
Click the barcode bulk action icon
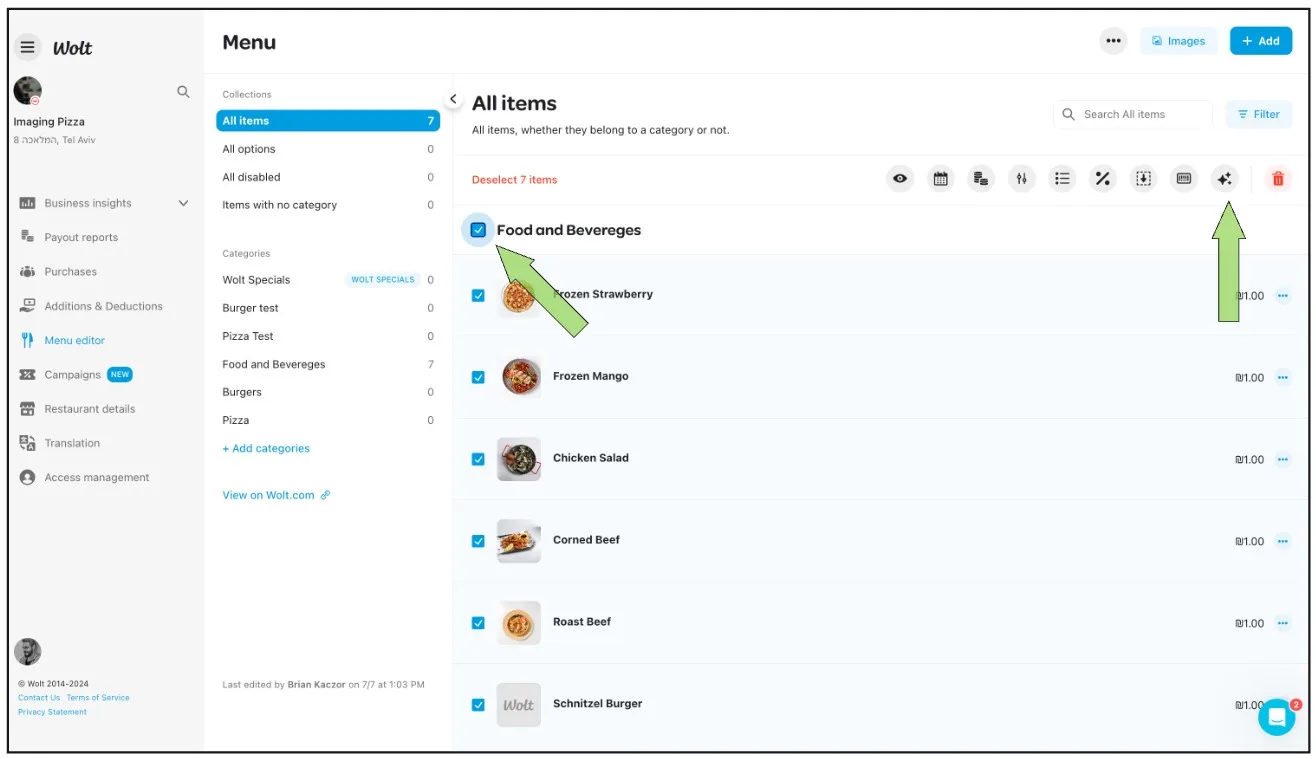coord(1183,179)
